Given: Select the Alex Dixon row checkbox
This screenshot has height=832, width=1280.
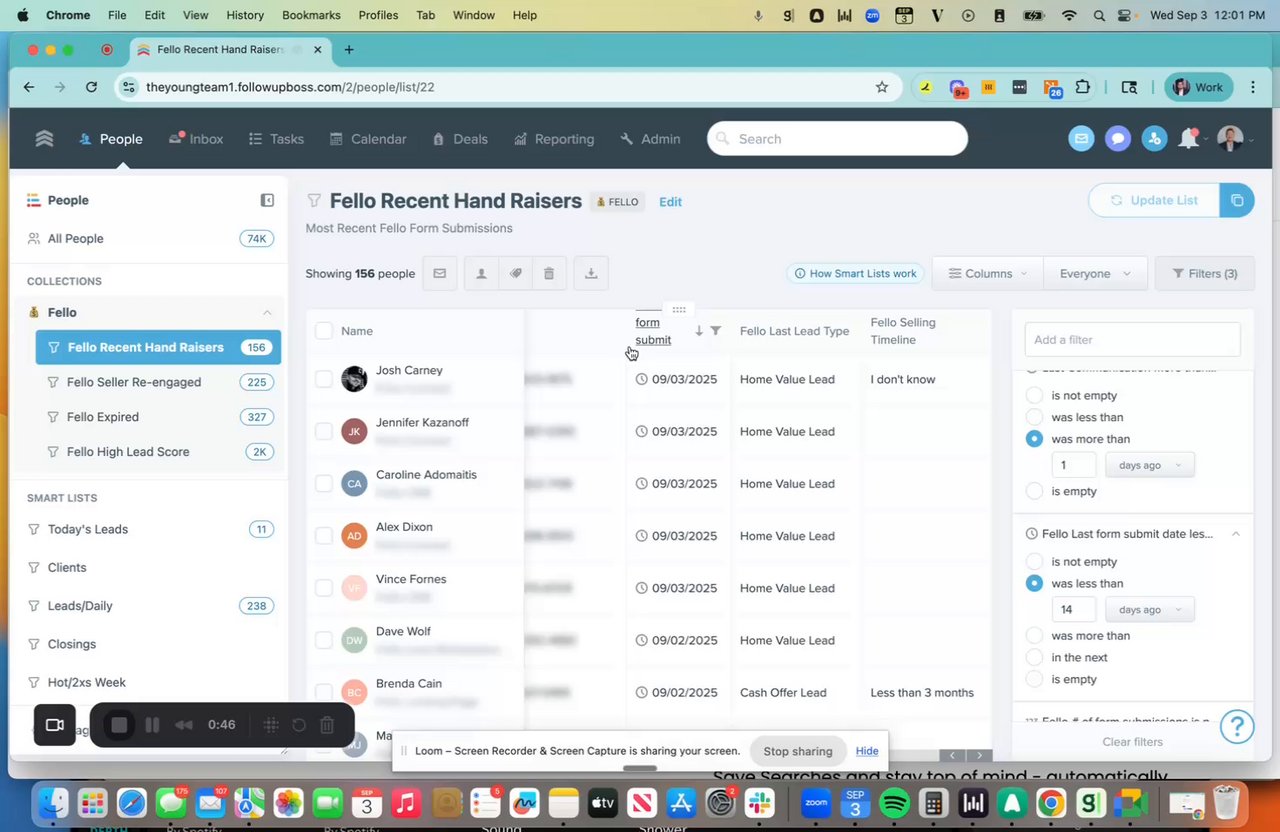Looking at the screenshot, I should (x=324, y=535).
